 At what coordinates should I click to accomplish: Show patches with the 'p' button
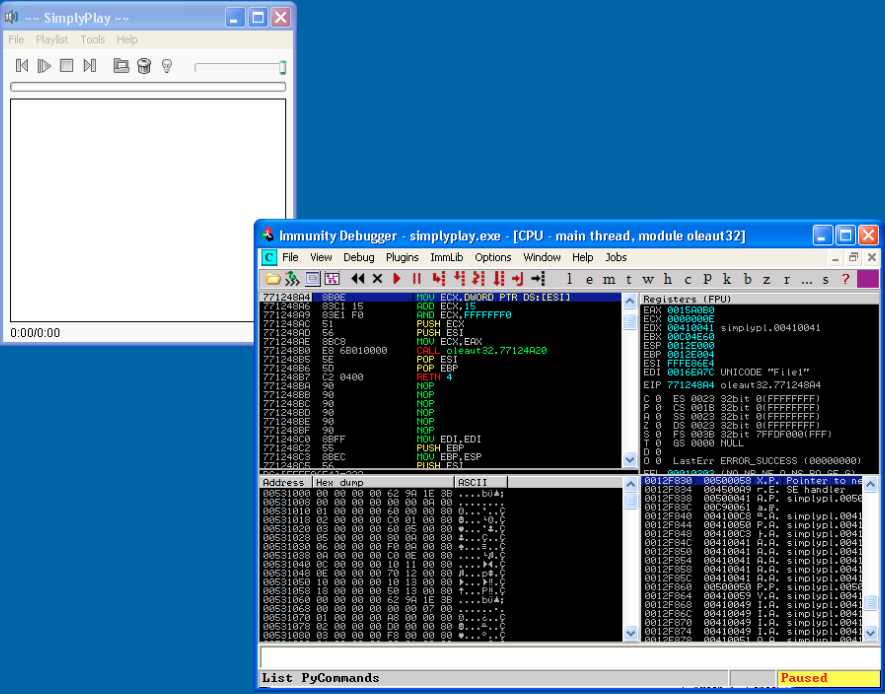coord(707,279)
